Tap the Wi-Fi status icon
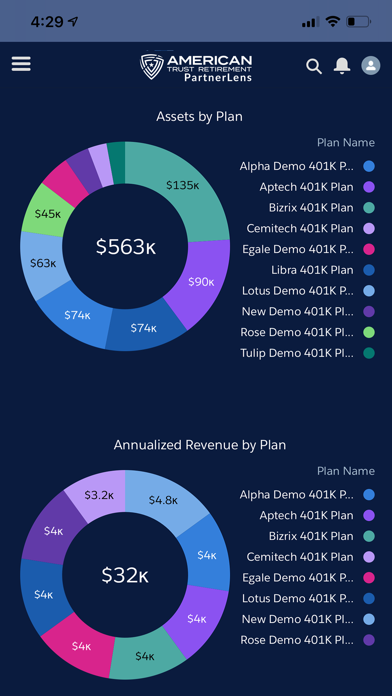Image resolution: width=392 pixels, height=696 pixels. (333, 21)
